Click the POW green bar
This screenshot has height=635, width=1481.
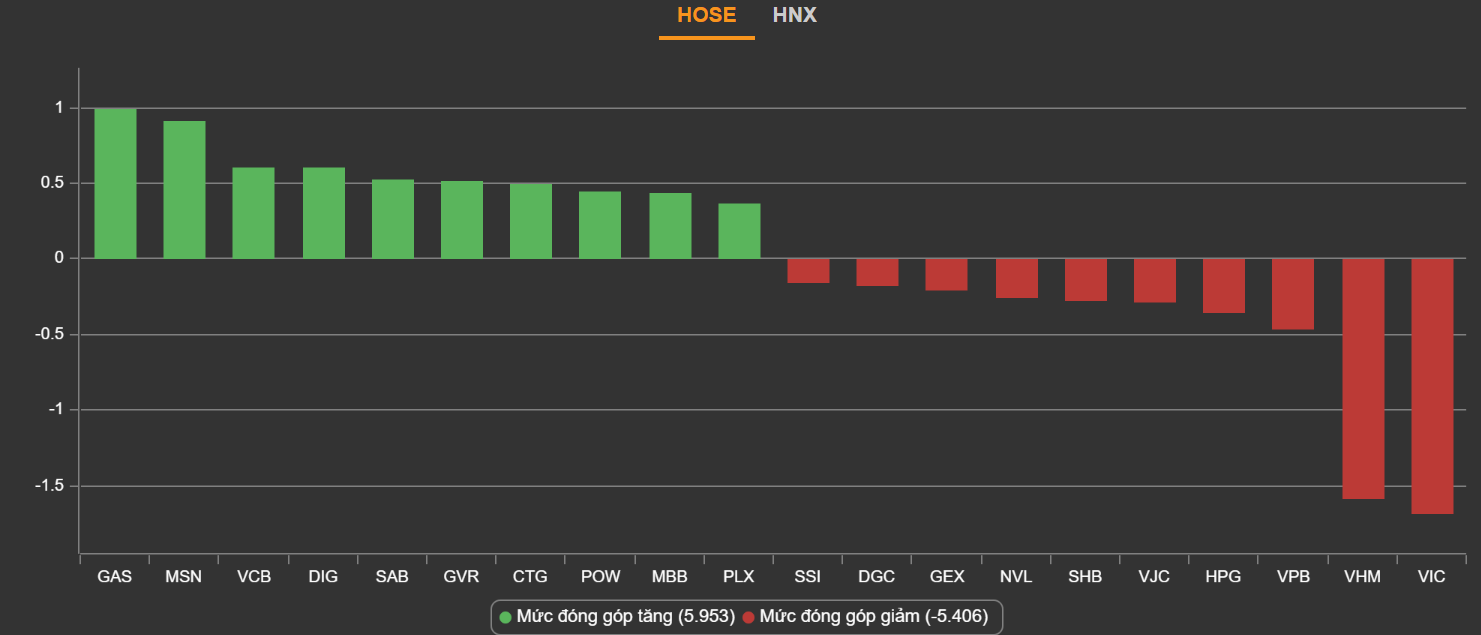tap(600, 225)
